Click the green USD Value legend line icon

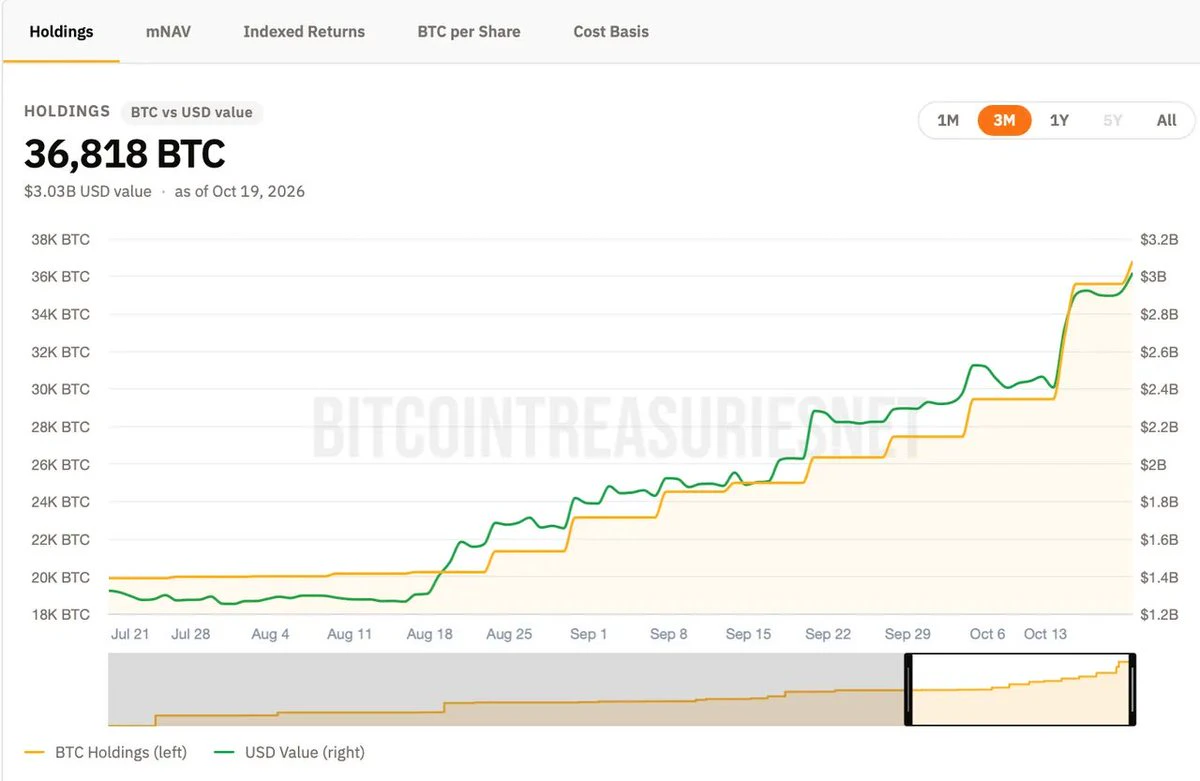[226, 752]
